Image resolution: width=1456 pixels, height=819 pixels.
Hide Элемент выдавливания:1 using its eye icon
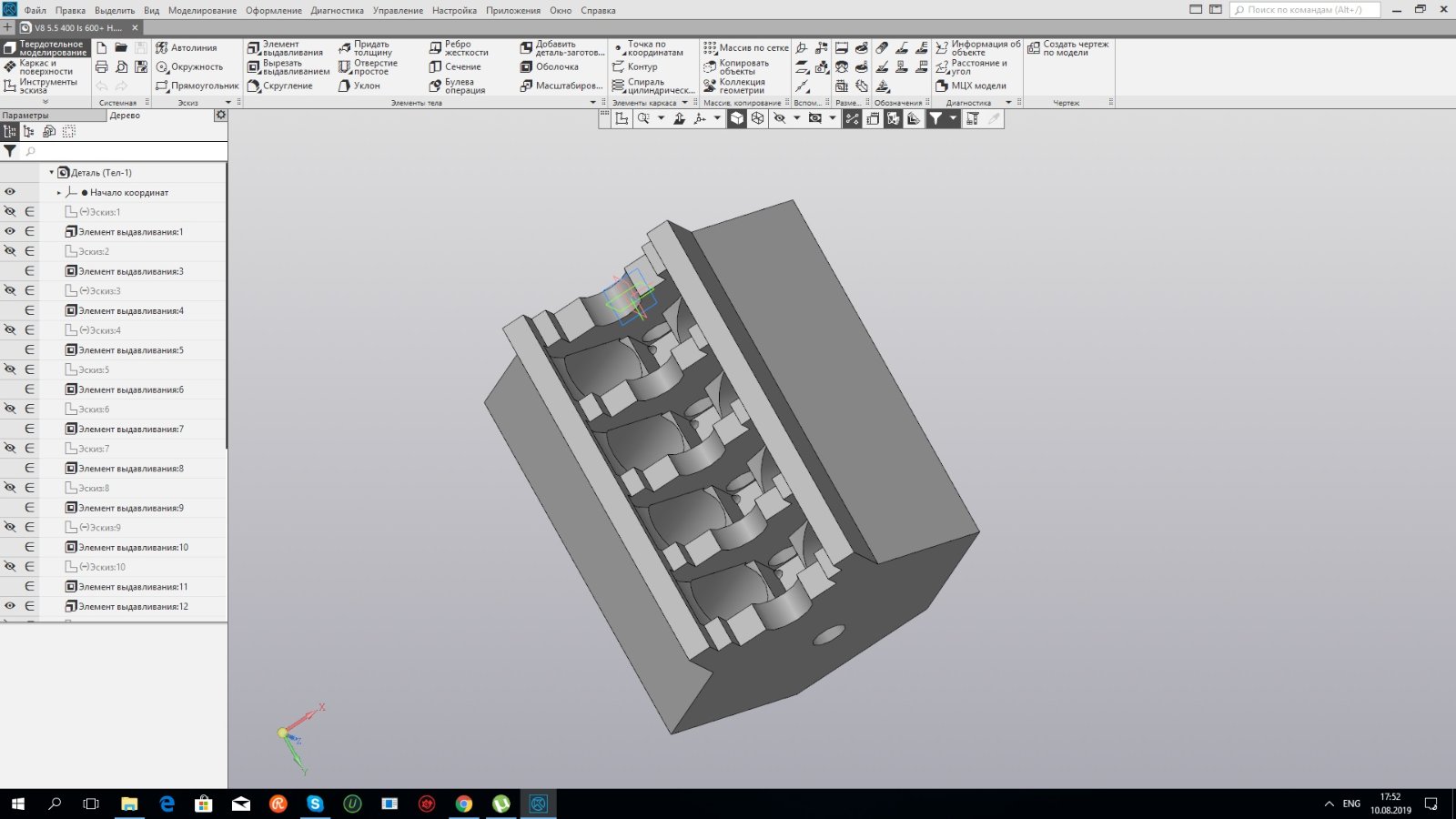10,232
